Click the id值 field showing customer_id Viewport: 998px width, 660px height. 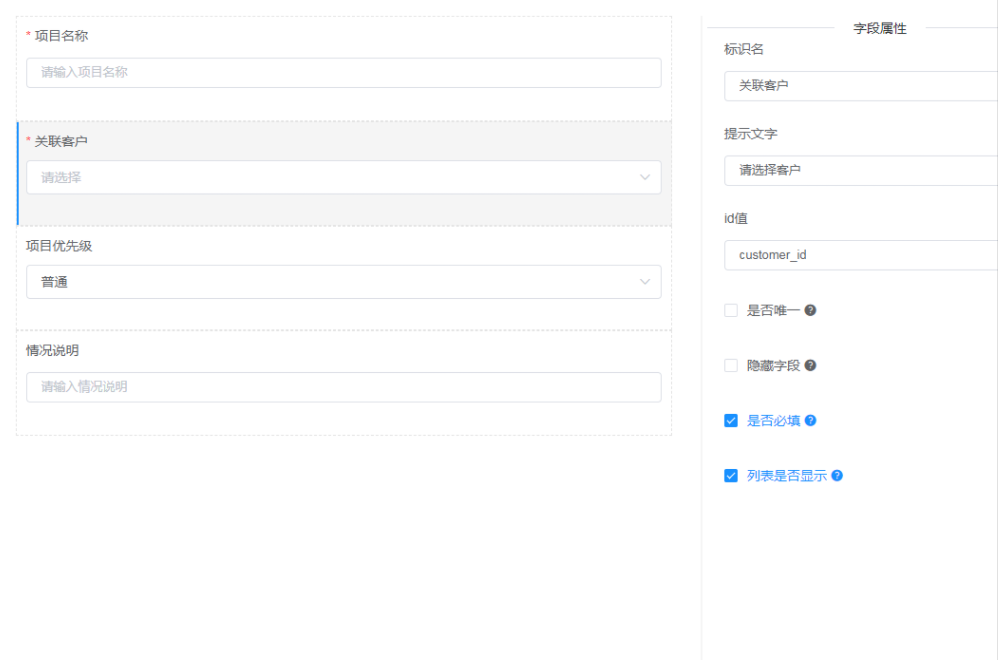[x=860, y=255]
